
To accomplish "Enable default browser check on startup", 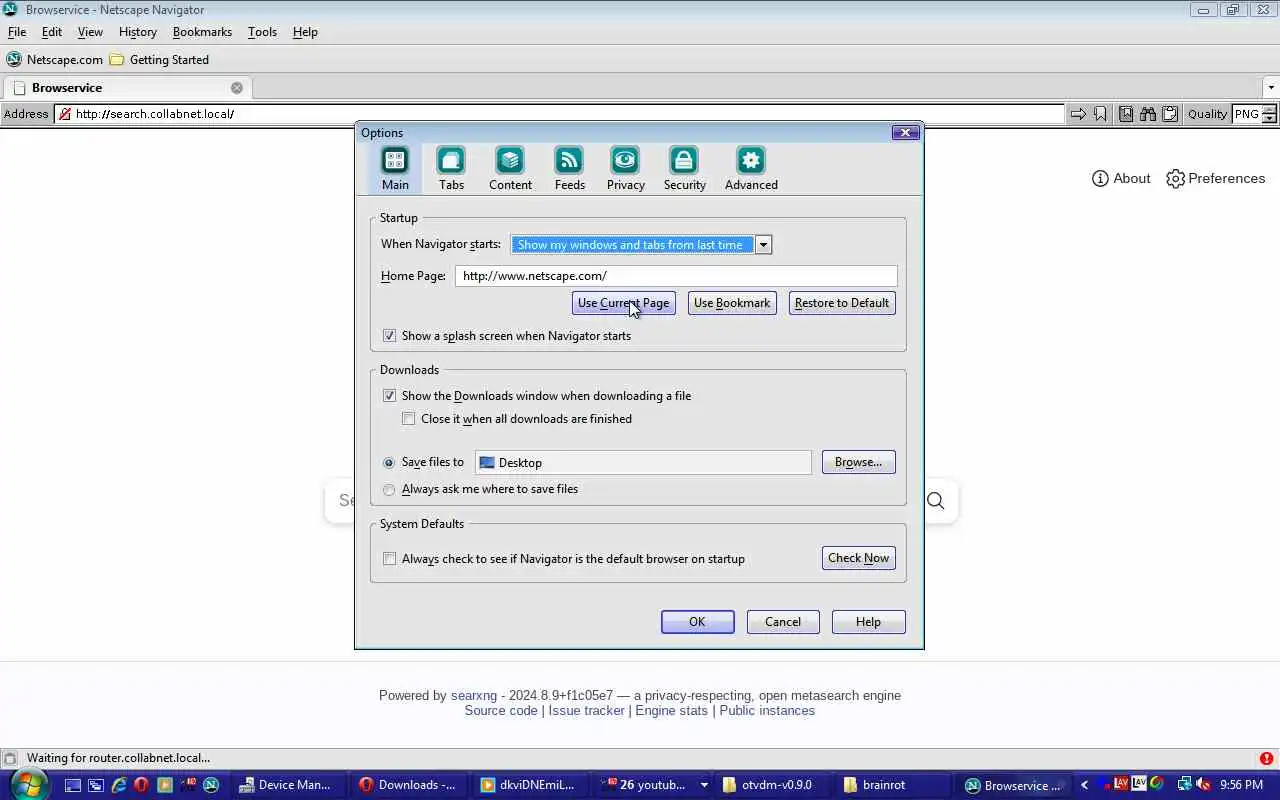I will 390,559.
